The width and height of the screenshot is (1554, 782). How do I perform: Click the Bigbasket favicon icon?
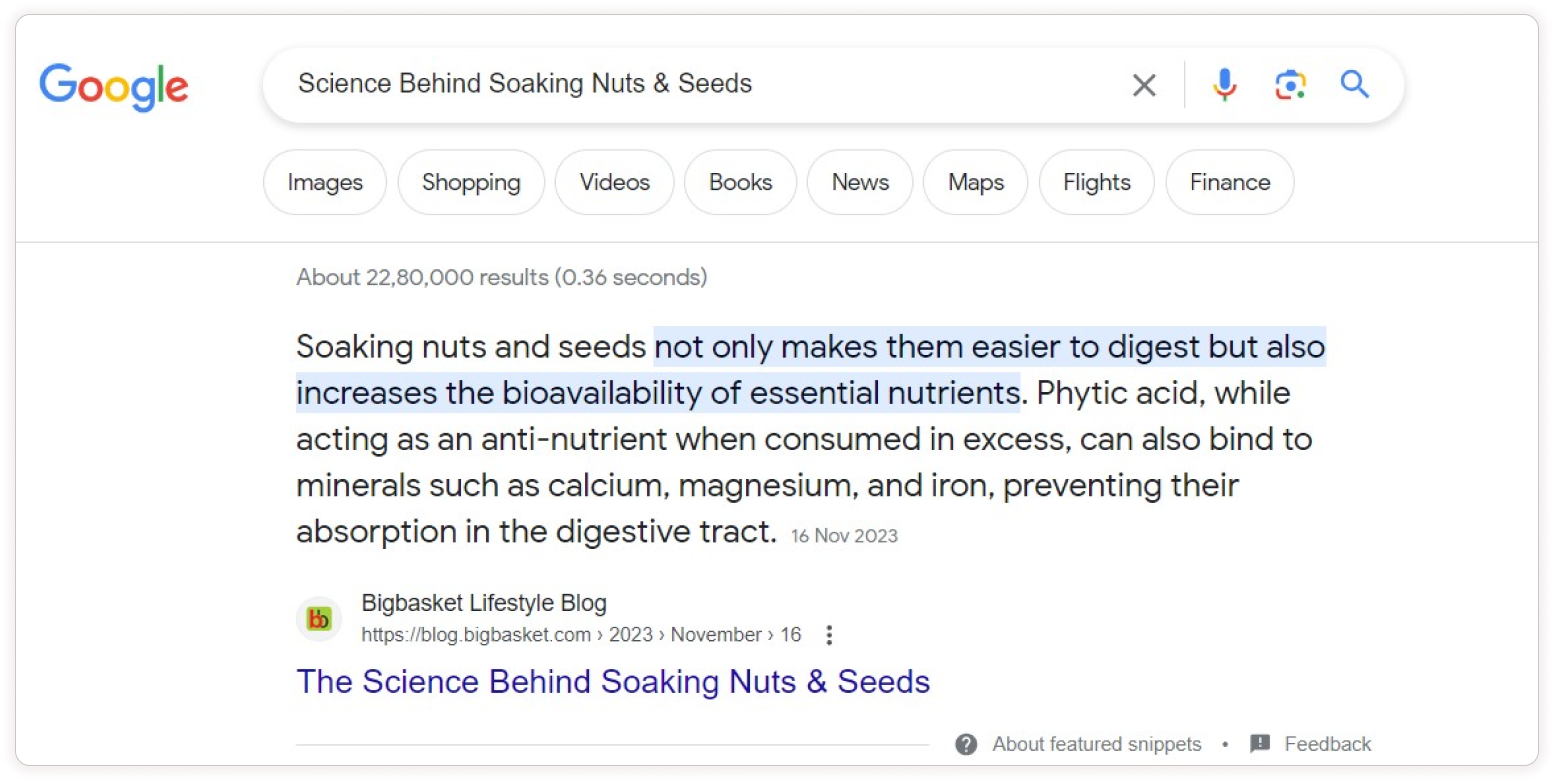pos(319,620)
